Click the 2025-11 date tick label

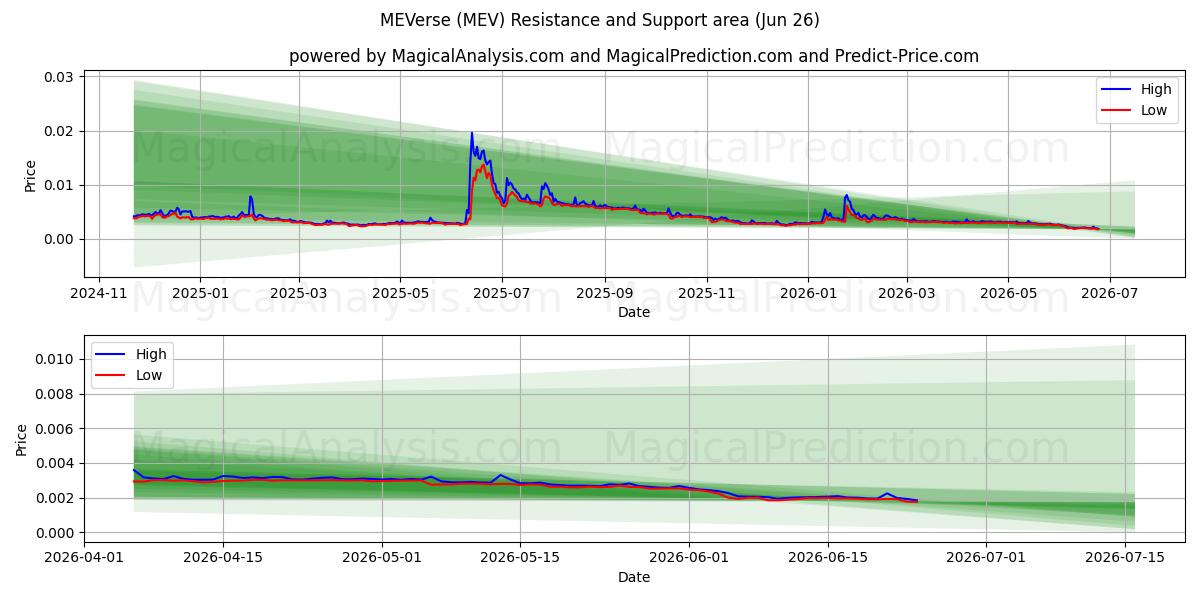(707, 293)
